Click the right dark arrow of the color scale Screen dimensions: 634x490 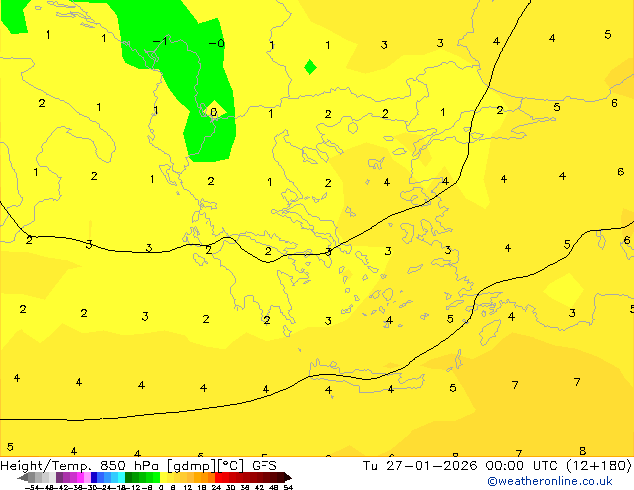click(288, 477)
